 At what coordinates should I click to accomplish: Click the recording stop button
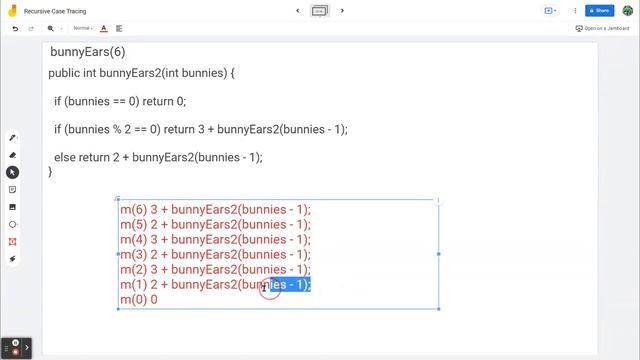(16, 351)
